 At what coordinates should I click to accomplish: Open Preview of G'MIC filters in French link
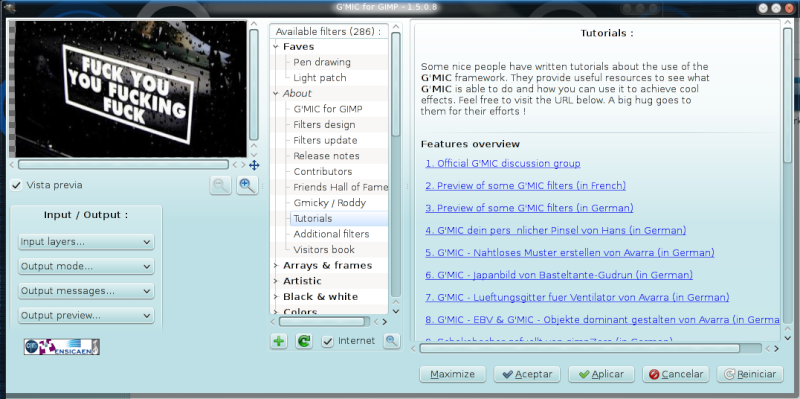coord(526,186)
